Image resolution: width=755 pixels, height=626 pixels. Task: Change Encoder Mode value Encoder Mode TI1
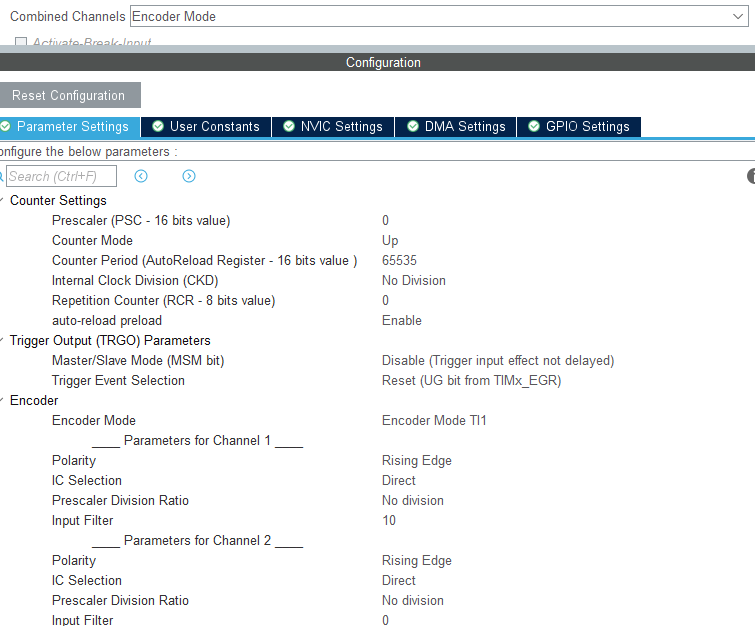434,420
